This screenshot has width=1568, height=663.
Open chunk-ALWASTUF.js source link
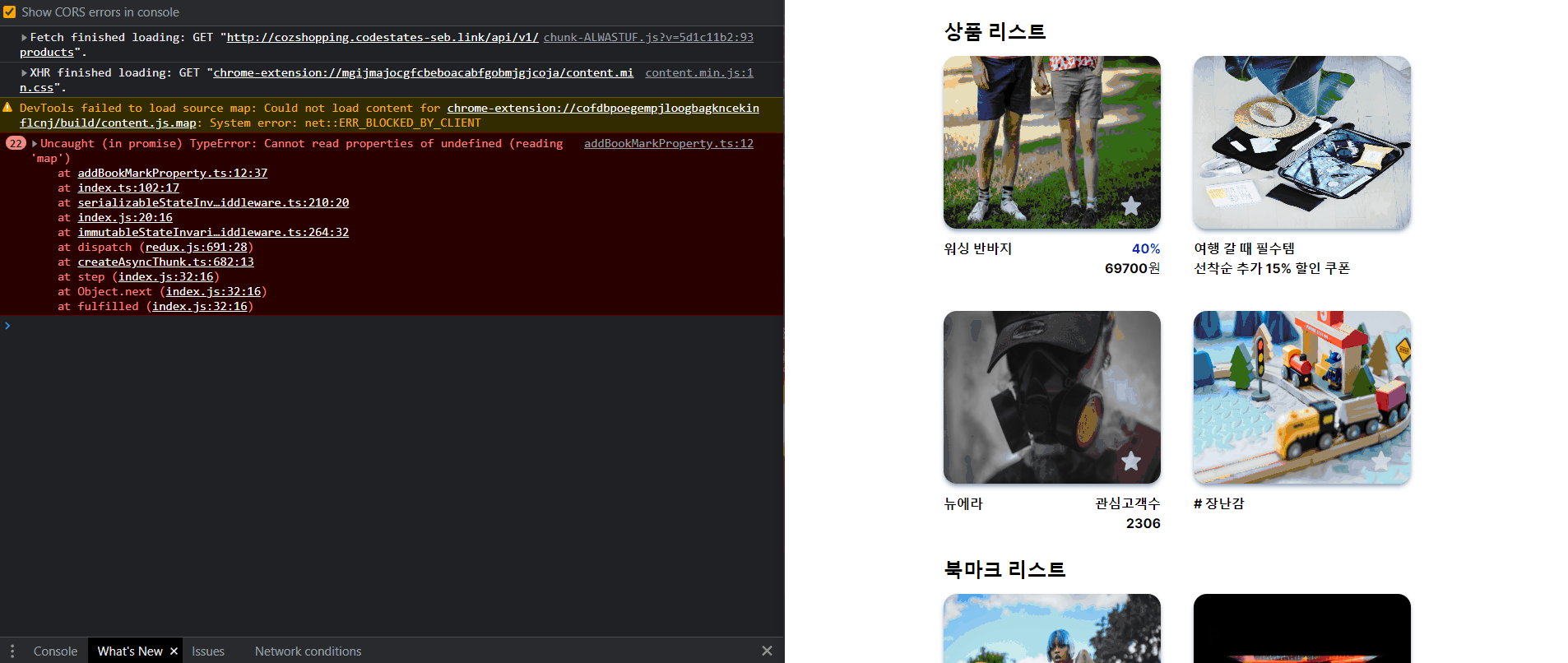click(x=648, y=38)
